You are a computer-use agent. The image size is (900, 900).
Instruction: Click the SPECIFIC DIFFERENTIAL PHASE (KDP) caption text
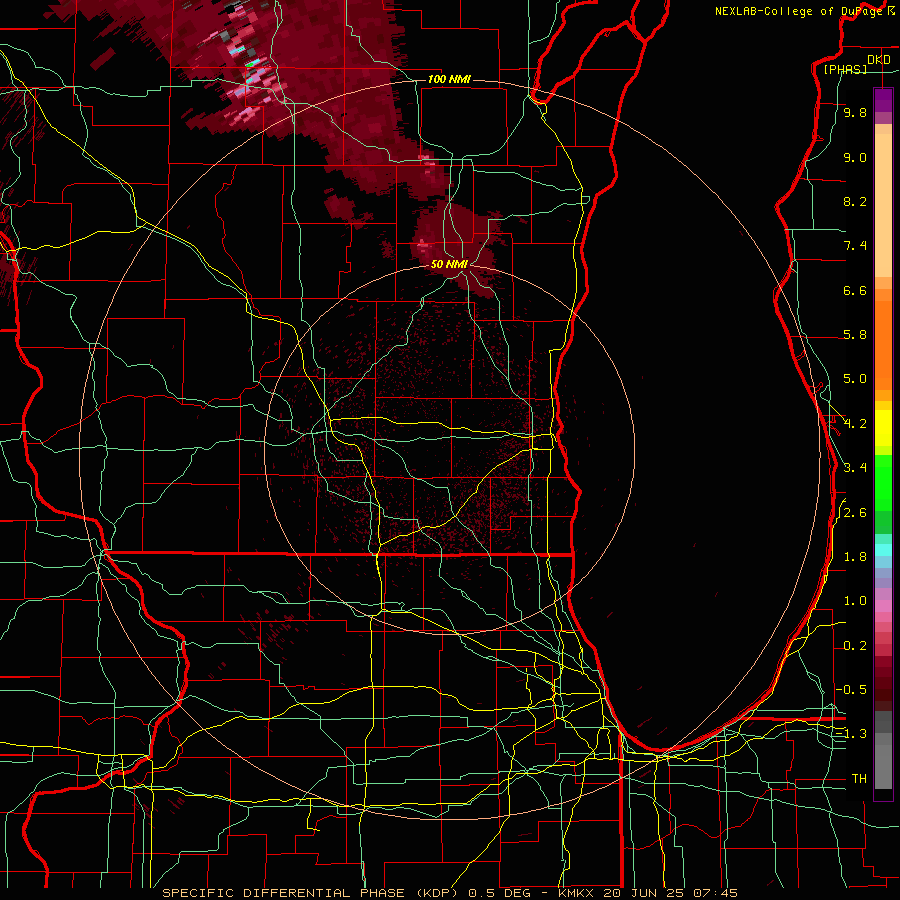(313, 893)
